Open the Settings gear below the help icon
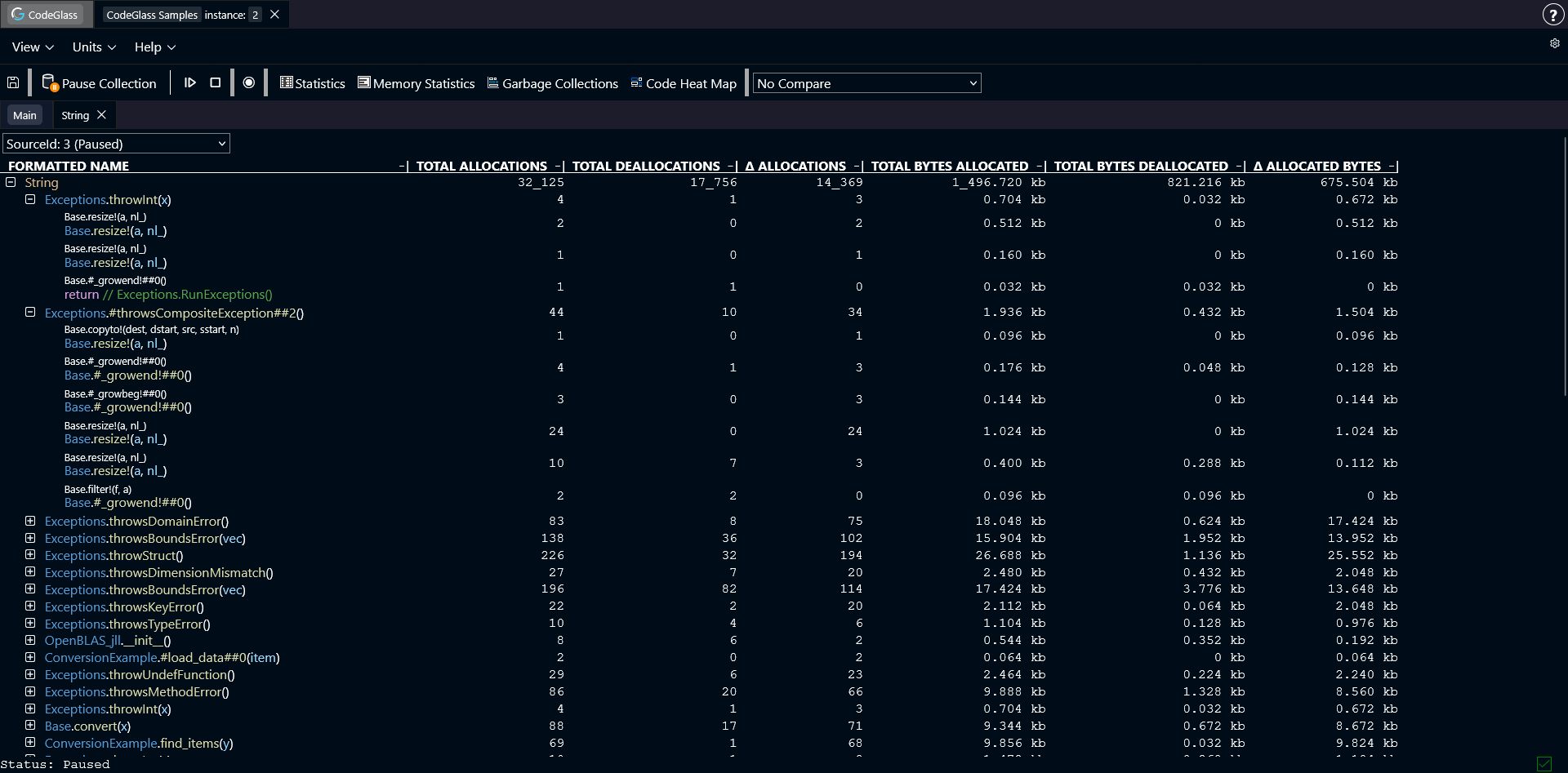 (1555, 43)
